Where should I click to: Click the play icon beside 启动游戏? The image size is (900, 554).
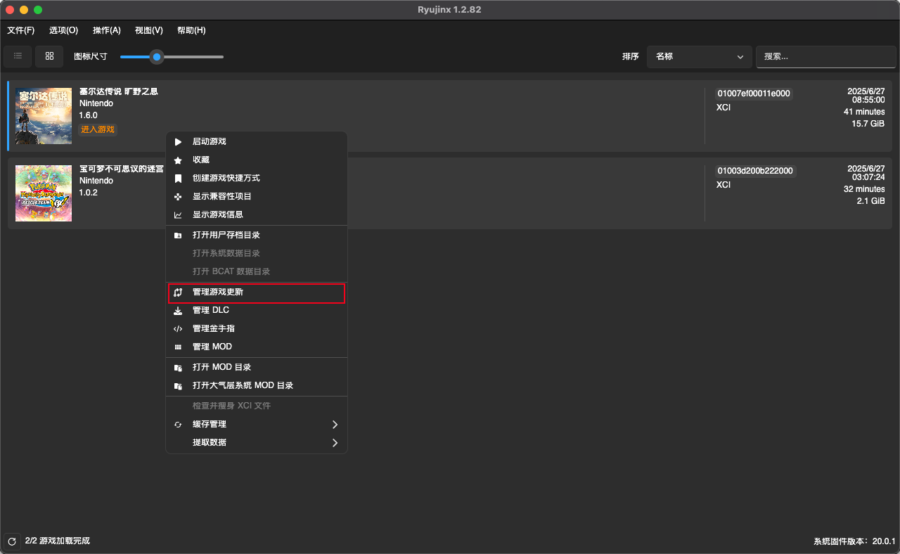click(178, 142)
